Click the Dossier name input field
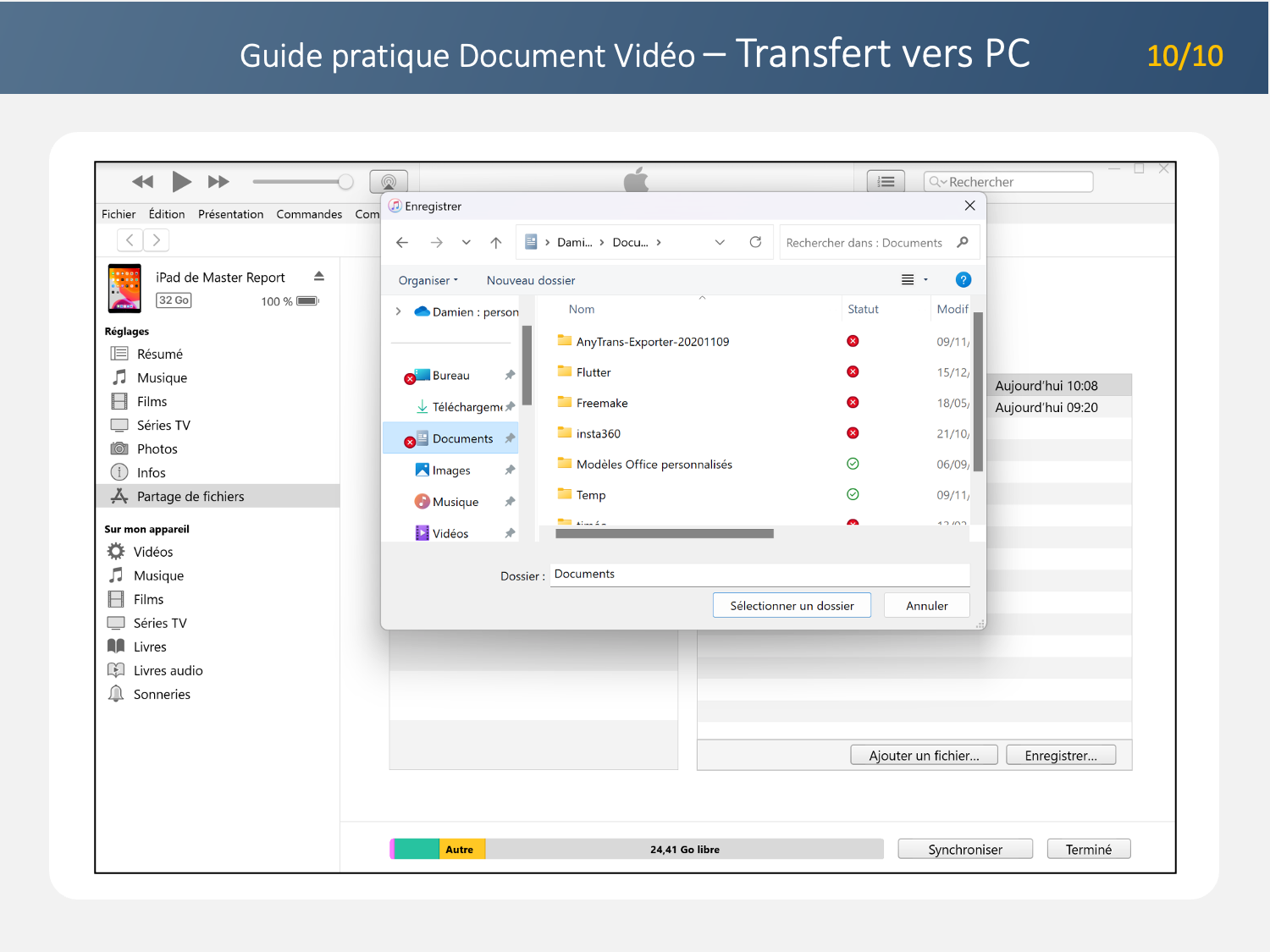The image size is (1270, 952). click(x=759, y=575)
